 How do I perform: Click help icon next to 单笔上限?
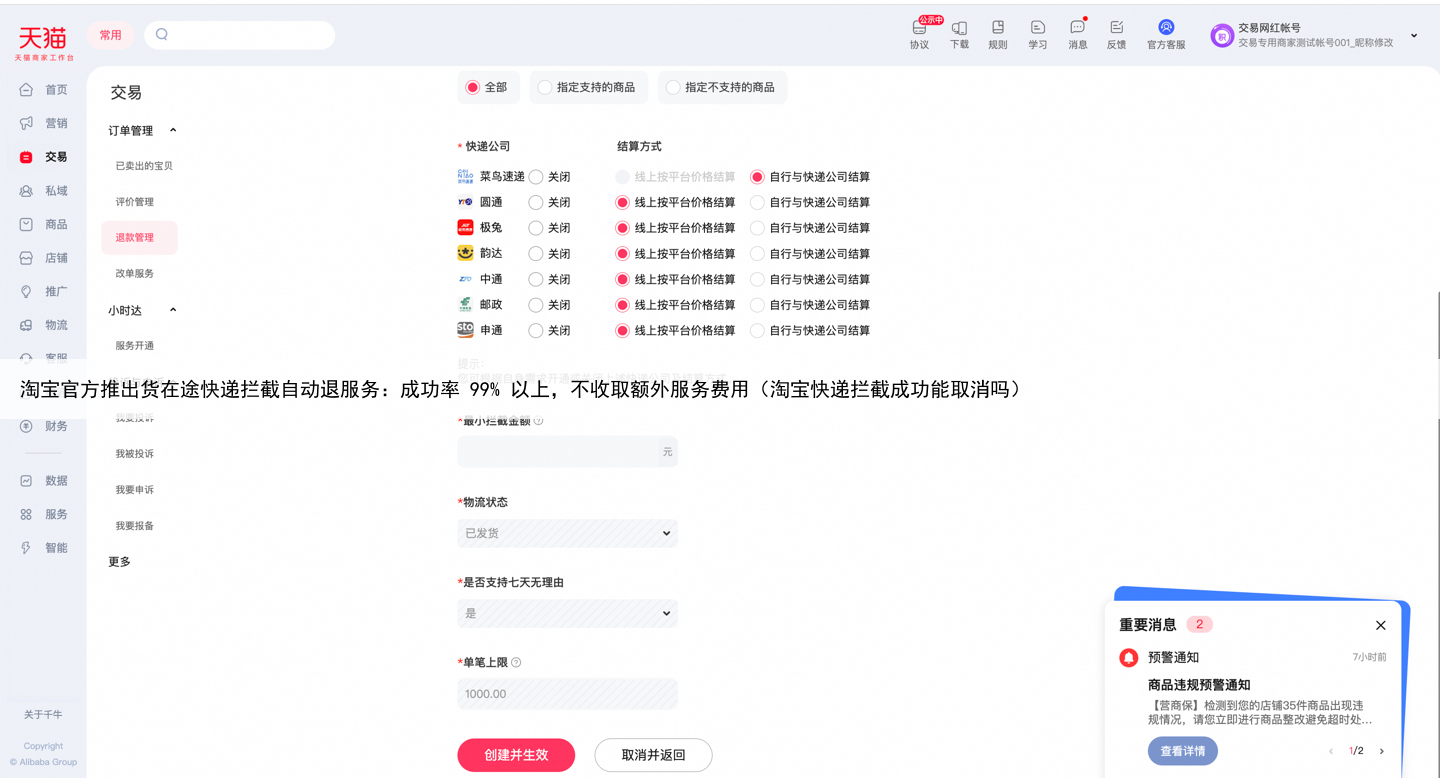point(516,662)
